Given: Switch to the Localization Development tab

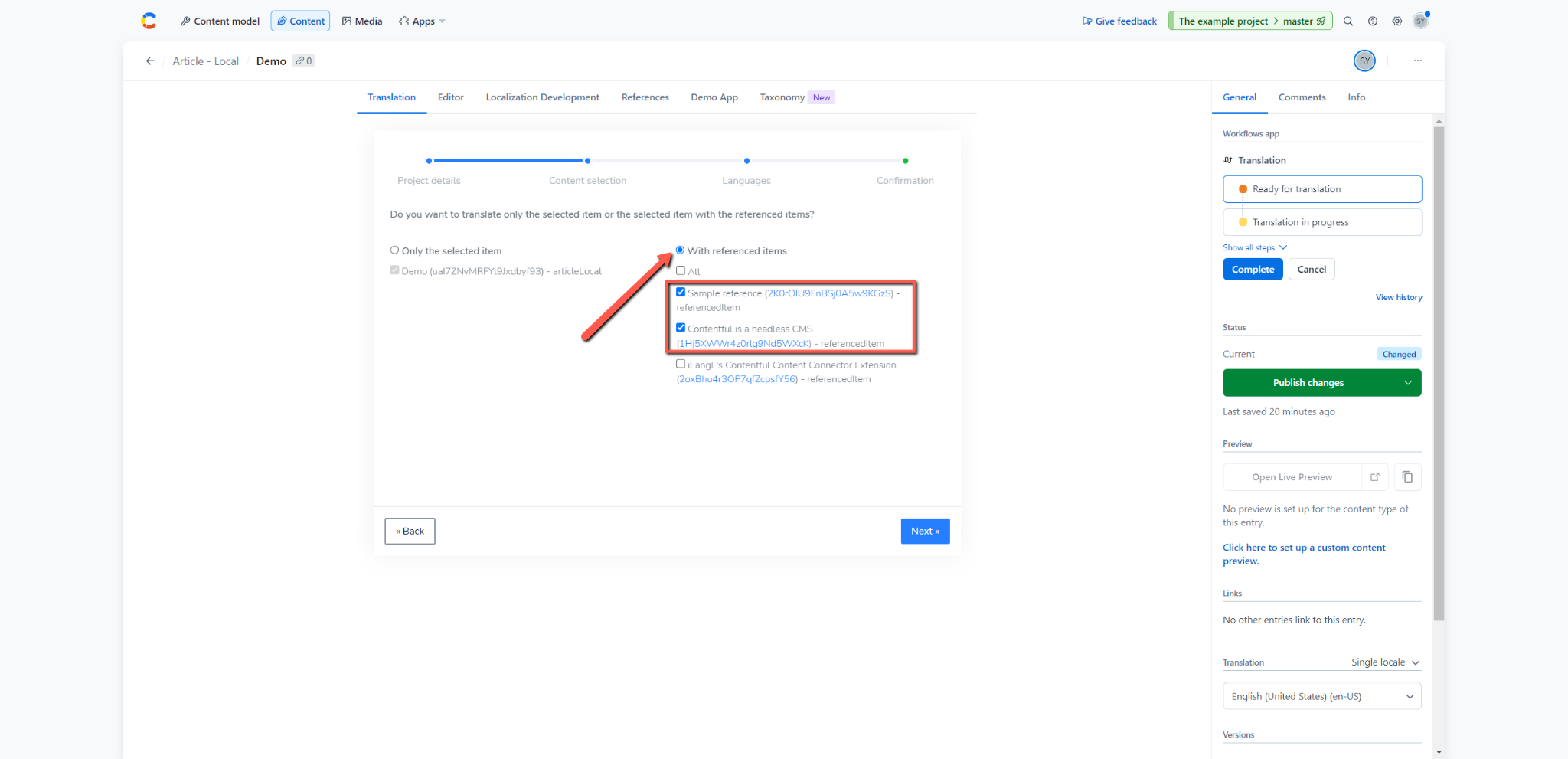Looking at the screenshot, I should [543, 97].
